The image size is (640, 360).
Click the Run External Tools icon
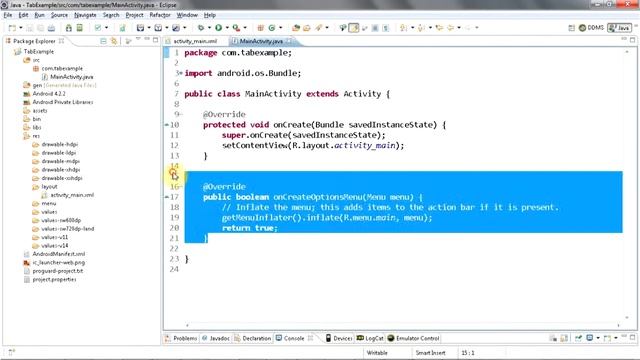(x=236, y=28)
